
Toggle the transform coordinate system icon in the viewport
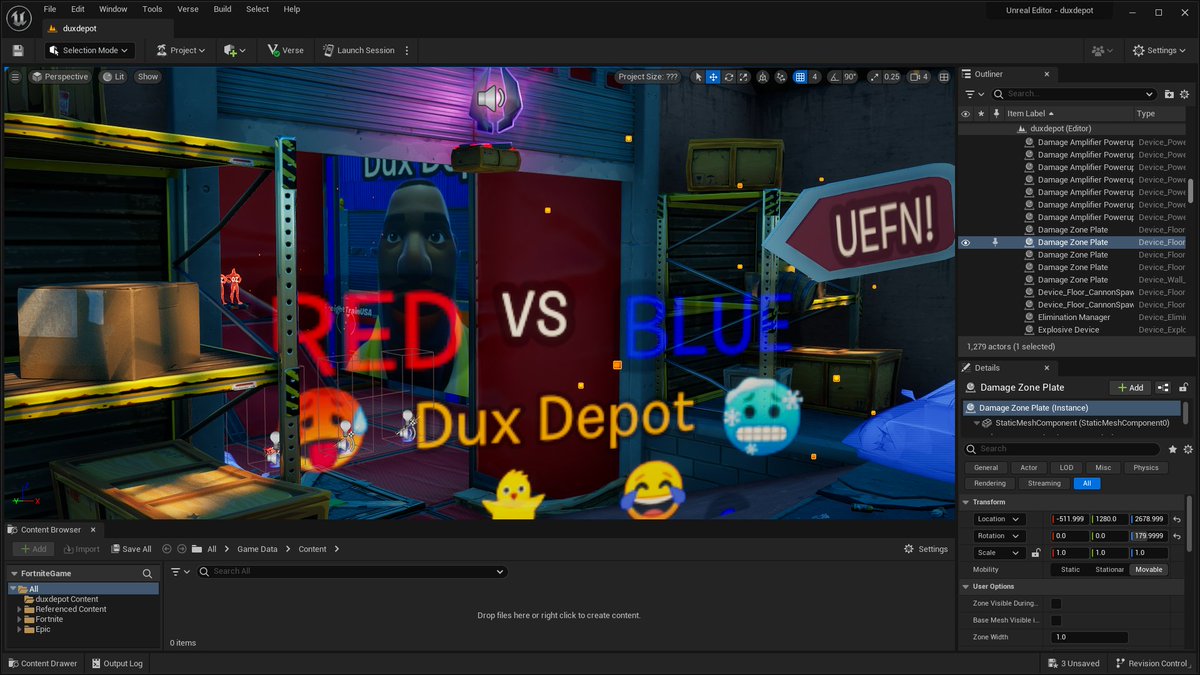tap(763, 77)
